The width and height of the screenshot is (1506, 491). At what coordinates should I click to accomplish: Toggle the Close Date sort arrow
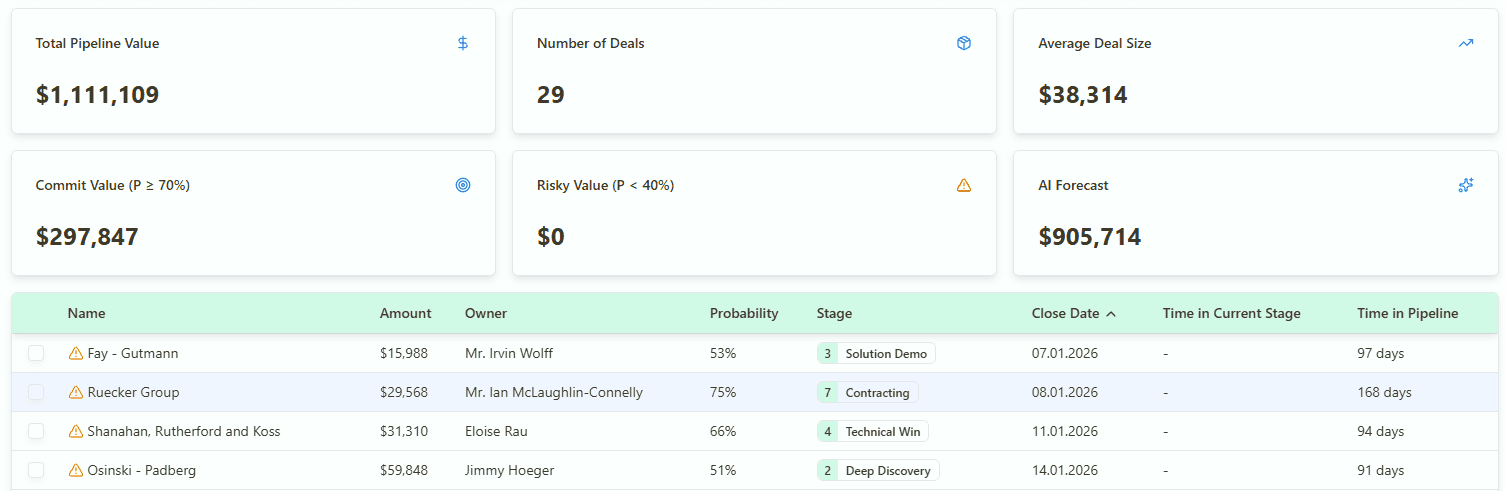point(1111,314)
